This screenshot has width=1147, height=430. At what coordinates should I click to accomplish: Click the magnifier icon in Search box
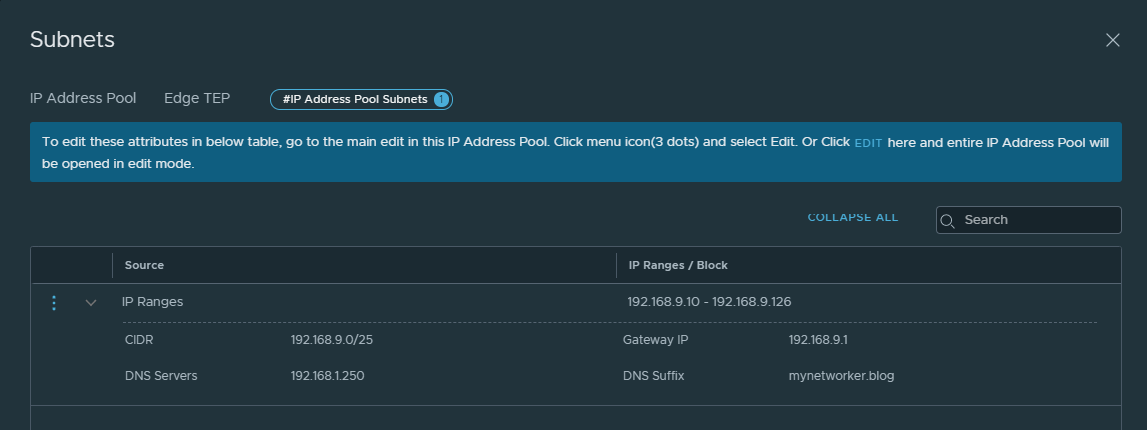click(x=949, y=220)
